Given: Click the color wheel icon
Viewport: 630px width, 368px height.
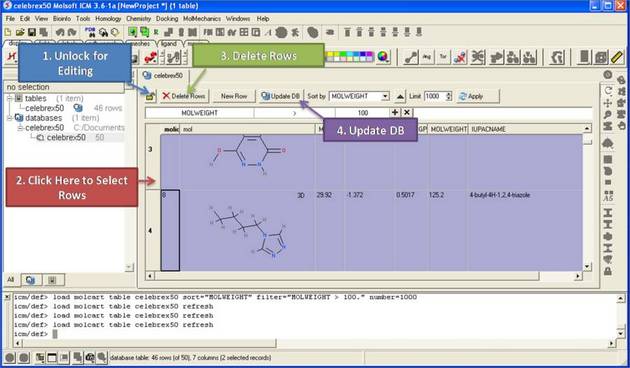Looking at the screenshot, I should (383, 57).
